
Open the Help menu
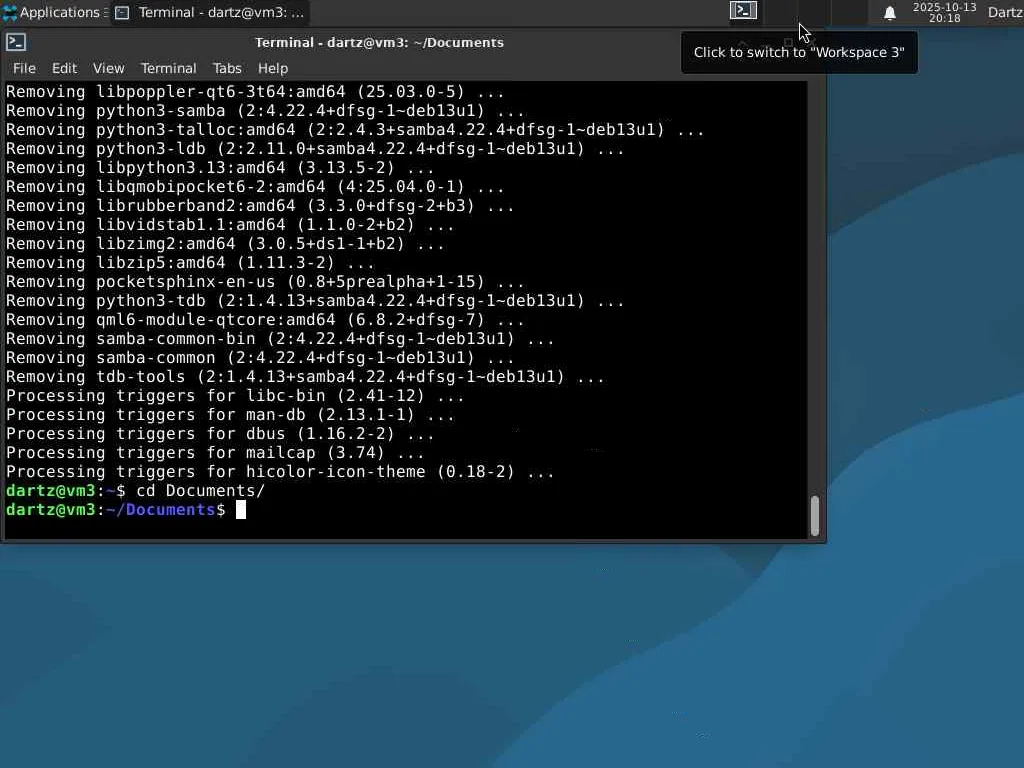272,68
